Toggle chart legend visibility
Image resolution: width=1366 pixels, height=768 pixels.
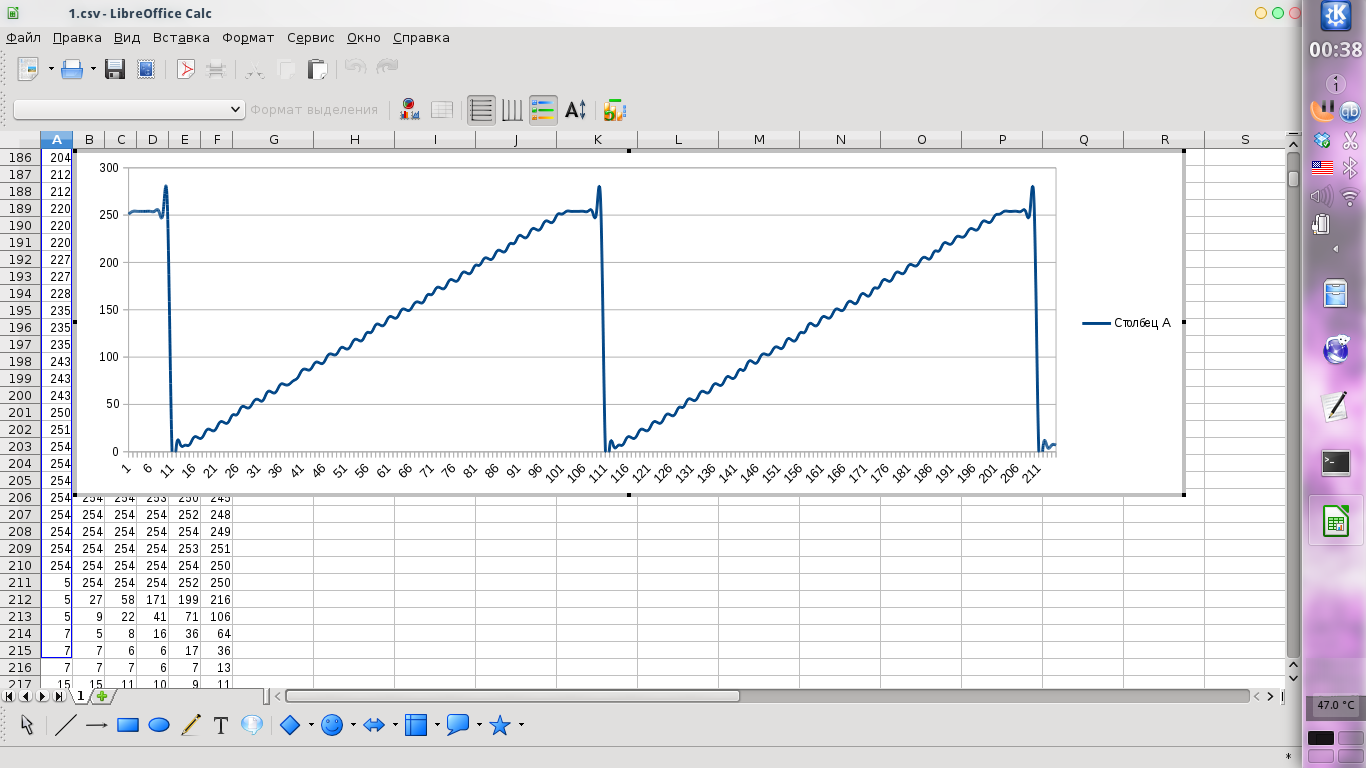(x=543, y=110)
